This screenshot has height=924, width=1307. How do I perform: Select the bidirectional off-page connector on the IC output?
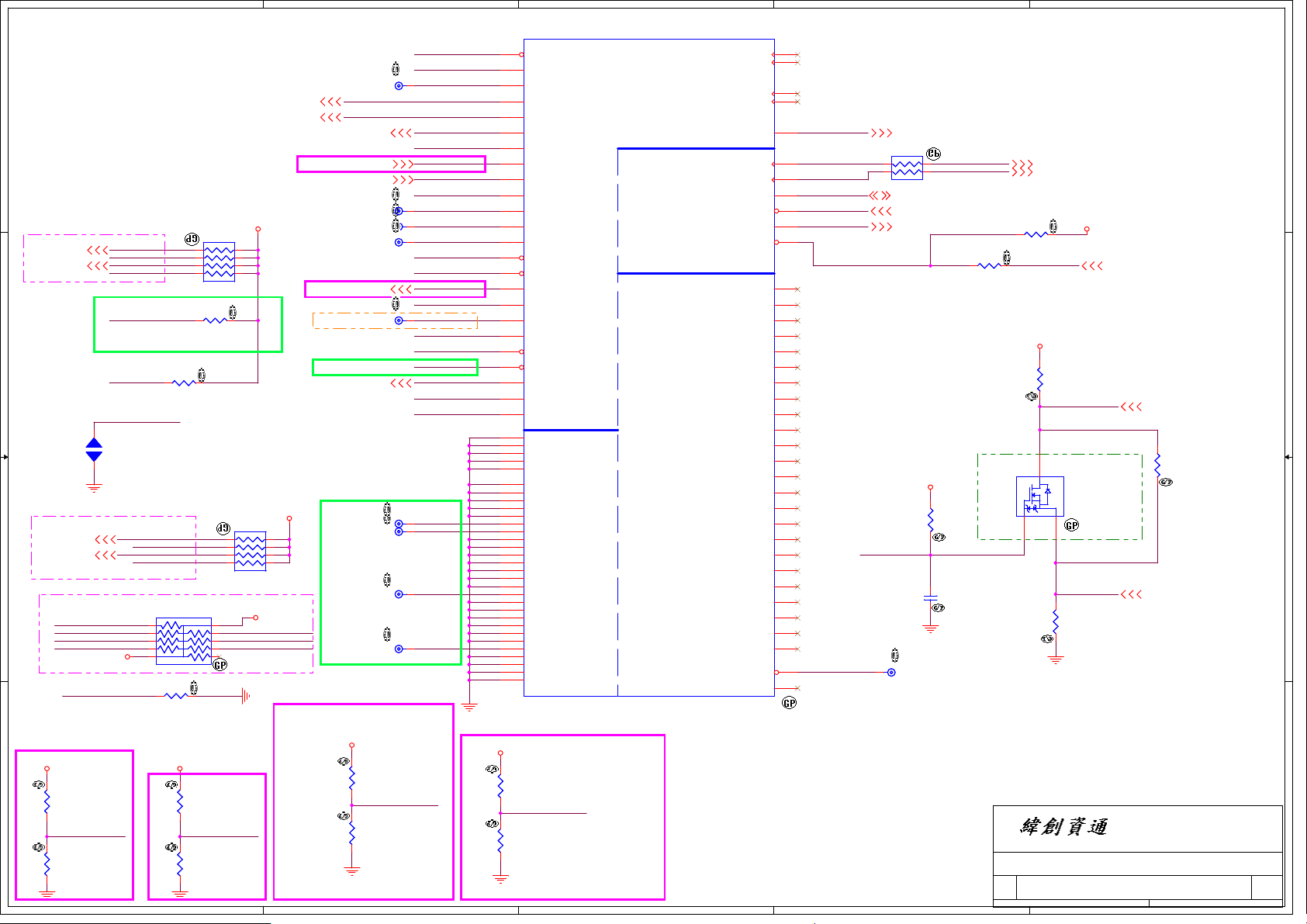click(x=880, y=196)
